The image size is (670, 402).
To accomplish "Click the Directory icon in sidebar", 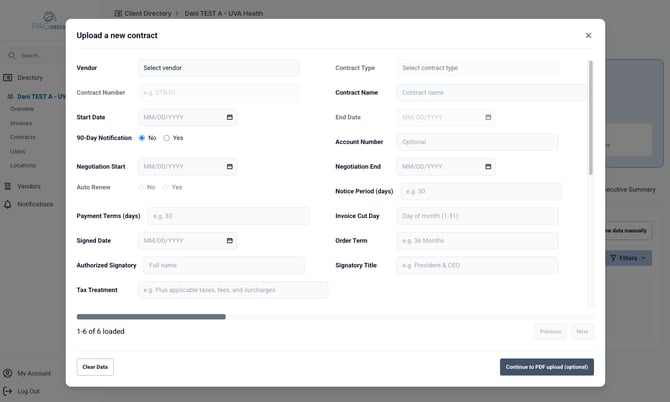I will pos(8,78).
